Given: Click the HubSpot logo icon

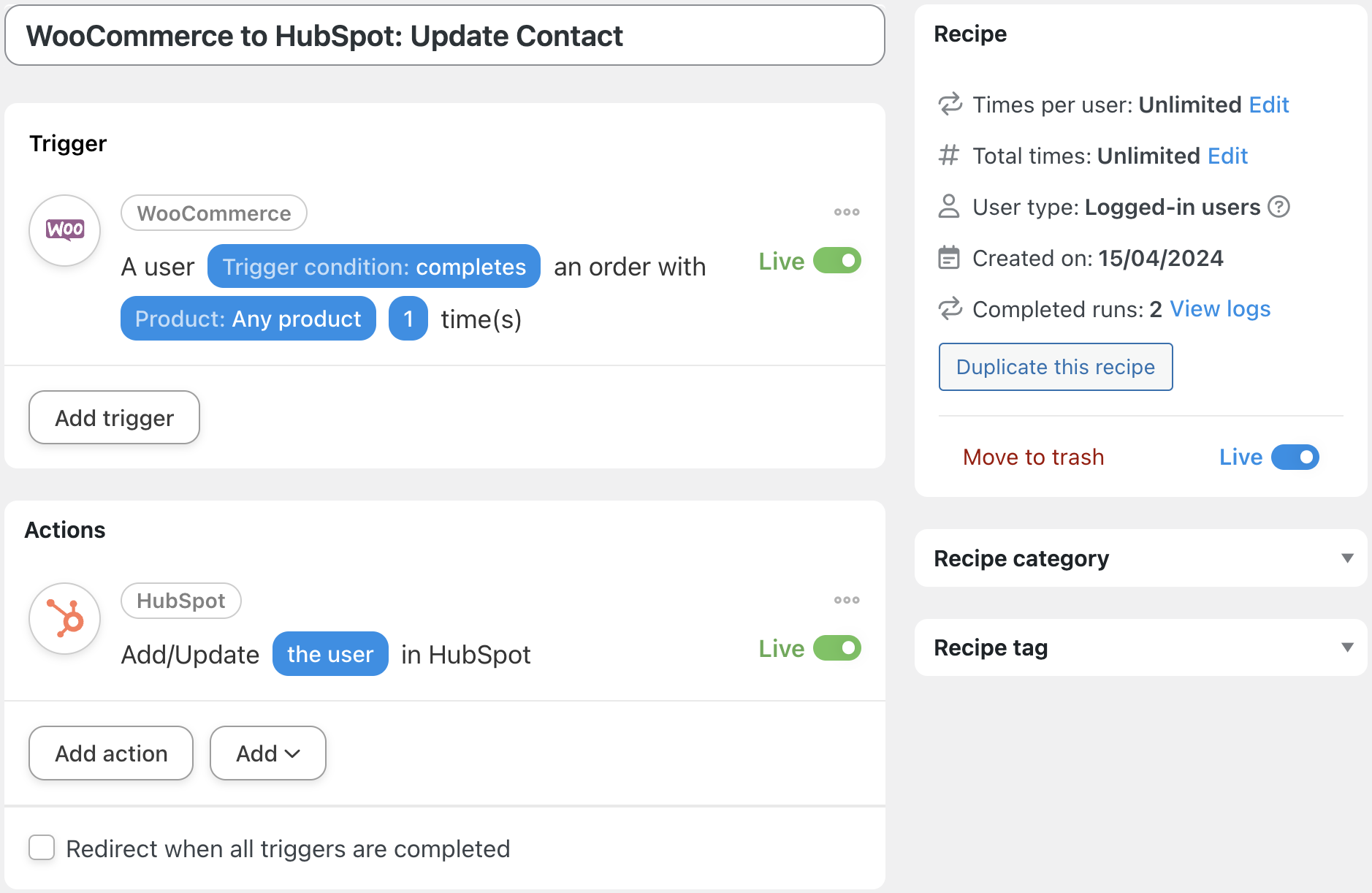Looking at the screenshot, I should click(x=65, y=618).
